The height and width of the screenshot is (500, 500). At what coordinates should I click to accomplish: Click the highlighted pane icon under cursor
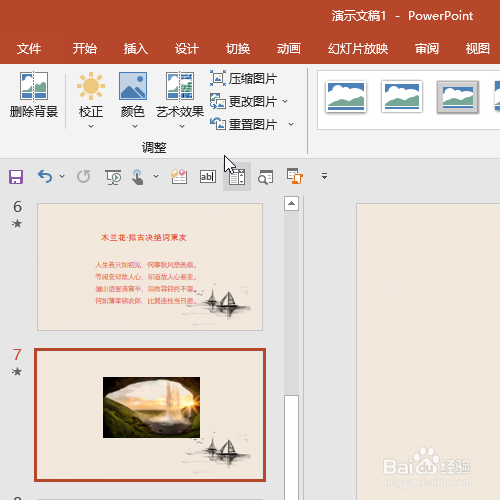237,177
